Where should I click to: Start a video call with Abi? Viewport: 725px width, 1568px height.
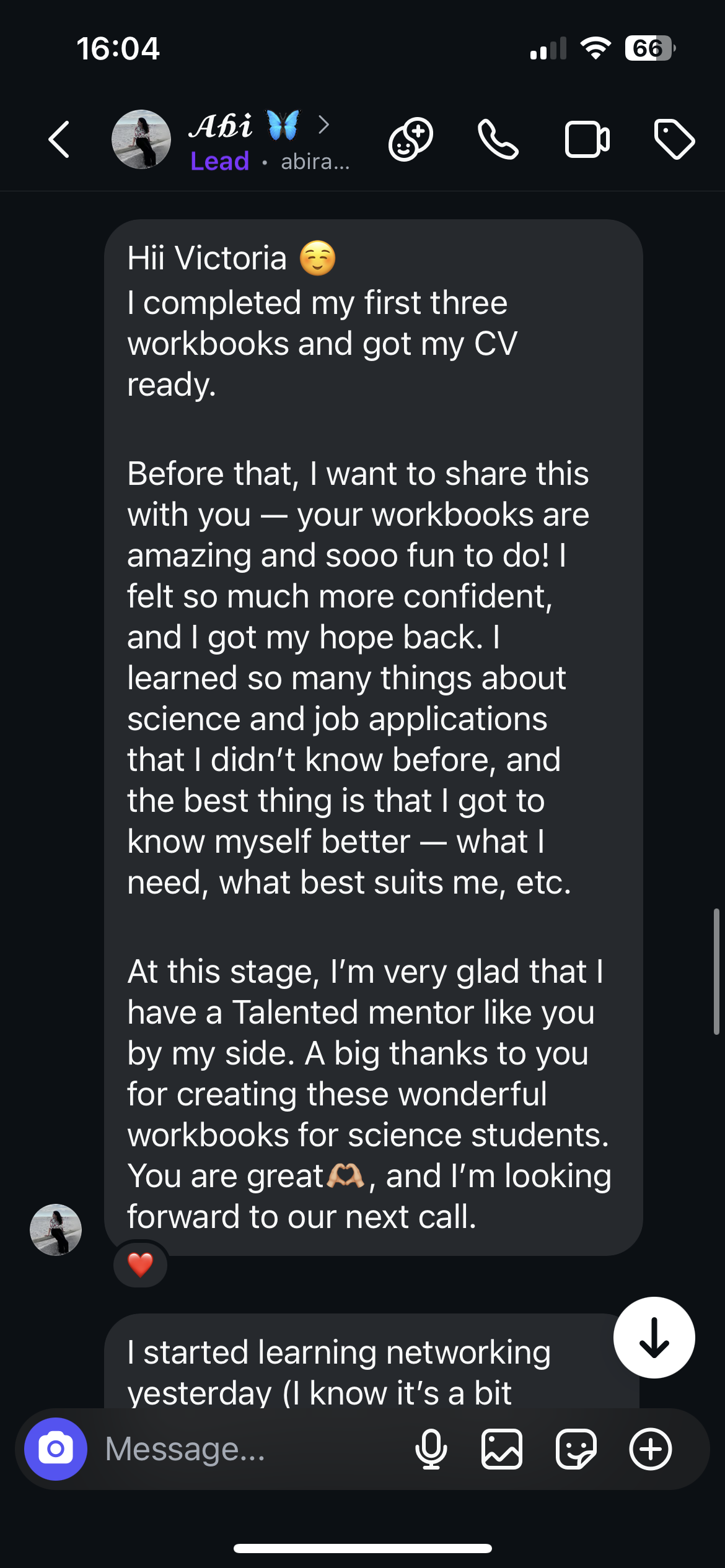[587, 139]
